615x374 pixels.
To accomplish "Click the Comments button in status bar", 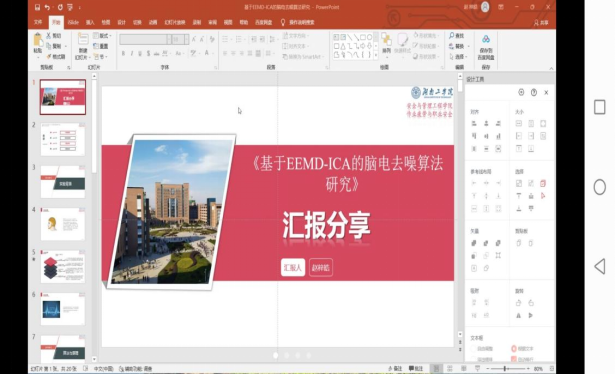I will (x=416, y=369).
